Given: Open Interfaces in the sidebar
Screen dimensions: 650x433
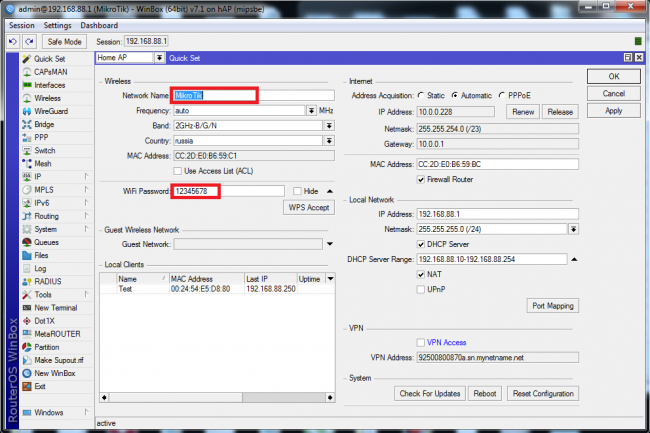Looking at the screenshot, I should 49,85.
